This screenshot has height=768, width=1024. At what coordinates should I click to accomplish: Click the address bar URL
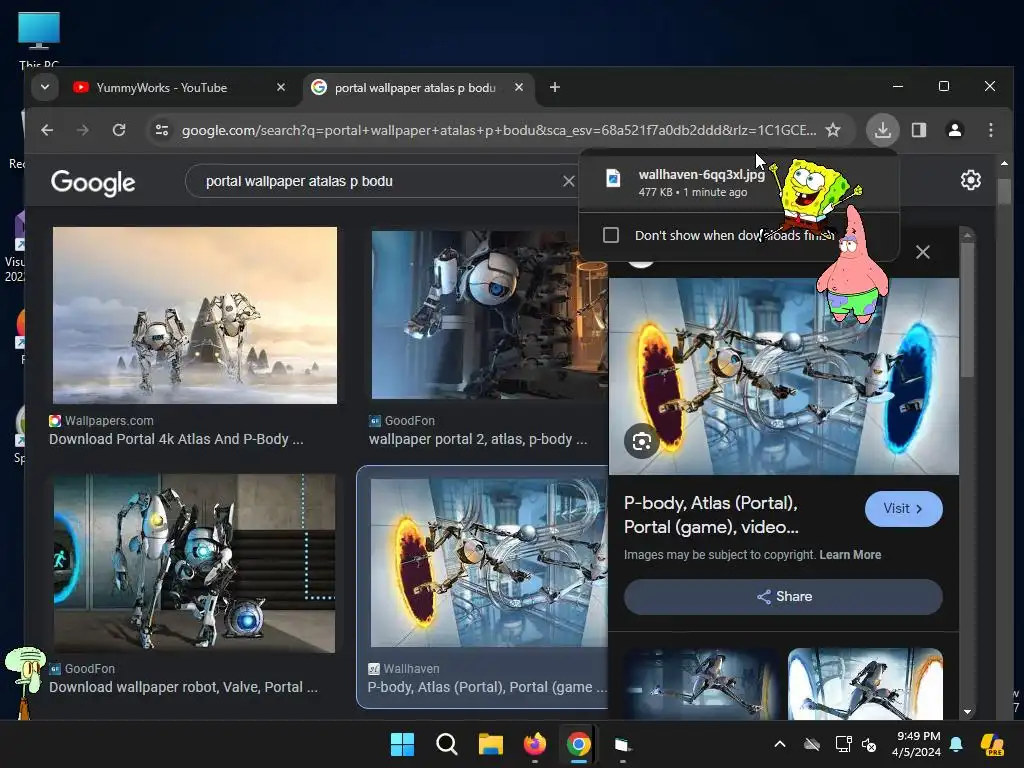click(499, 130)
